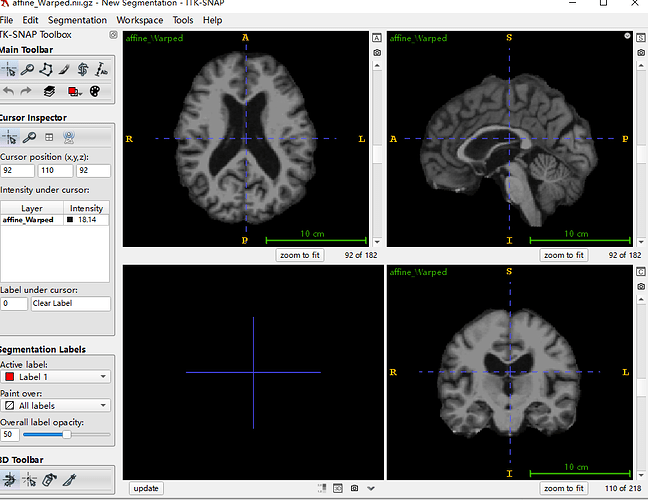This screenshot has height=500, width=648.
Task: Open the Workspace menu
Action: point(139,20)
